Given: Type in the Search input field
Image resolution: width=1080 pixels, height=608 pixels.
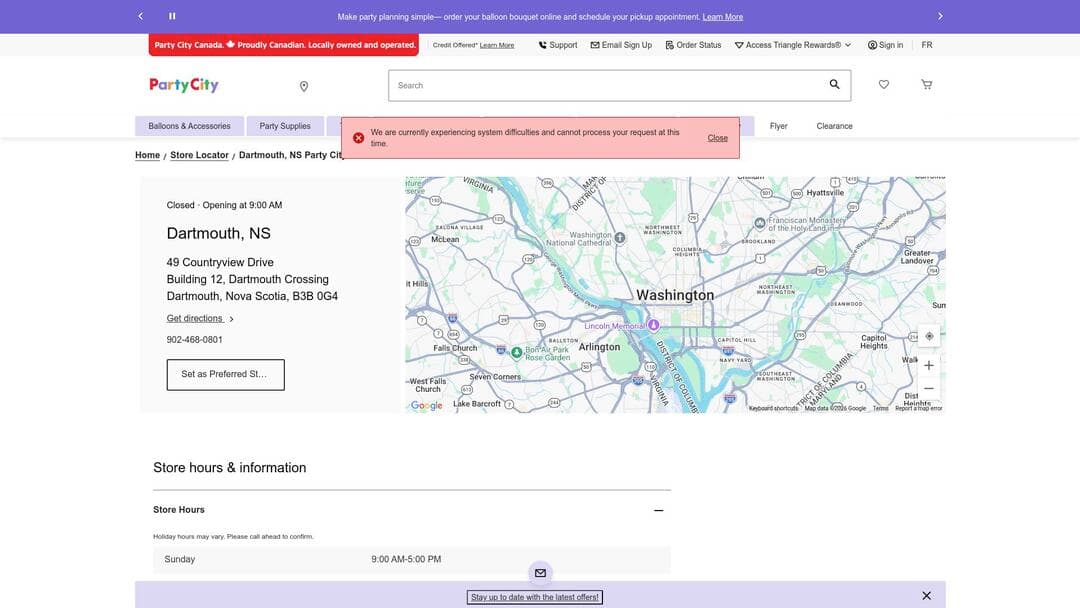Looking at the screenshot, I should point(600,84).
